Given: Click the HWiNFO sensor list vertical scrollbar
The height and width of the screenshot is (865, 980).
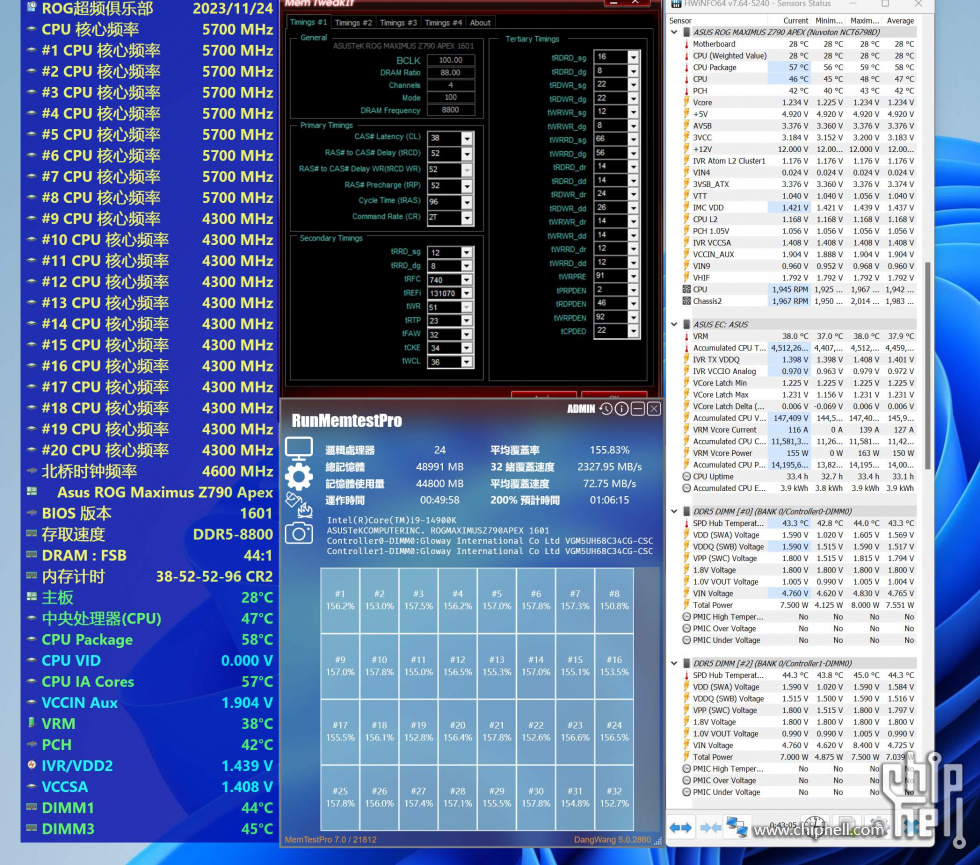Looking at the screenshot, I should (x=927, y=366).
